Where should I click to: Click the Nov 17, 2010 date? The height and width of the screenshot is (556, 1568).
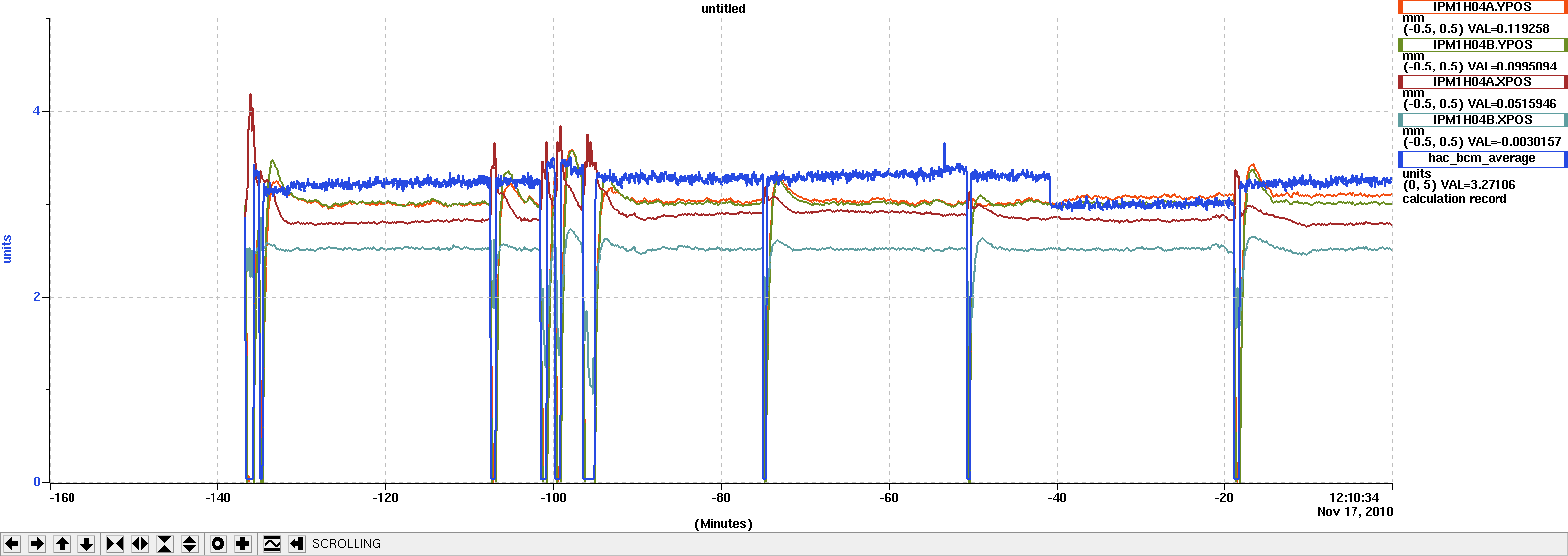(x=1354, y=512)
